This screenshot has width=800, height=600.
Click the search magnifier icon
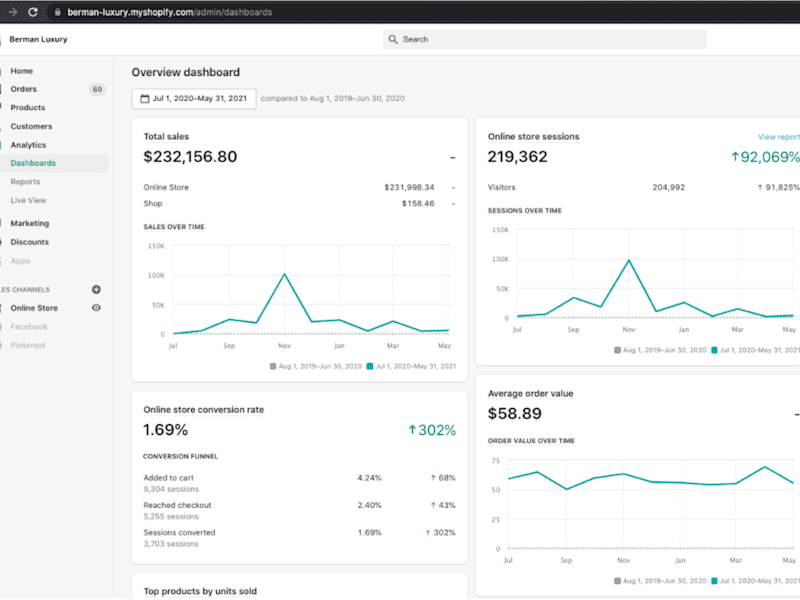point(392,39)
